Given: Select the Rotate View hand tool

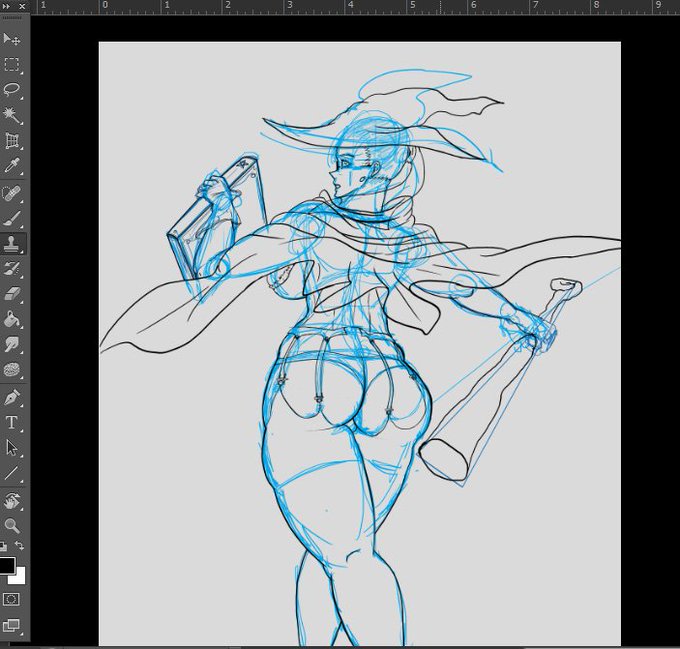Looking at the screenshot, I should (12, 501).
